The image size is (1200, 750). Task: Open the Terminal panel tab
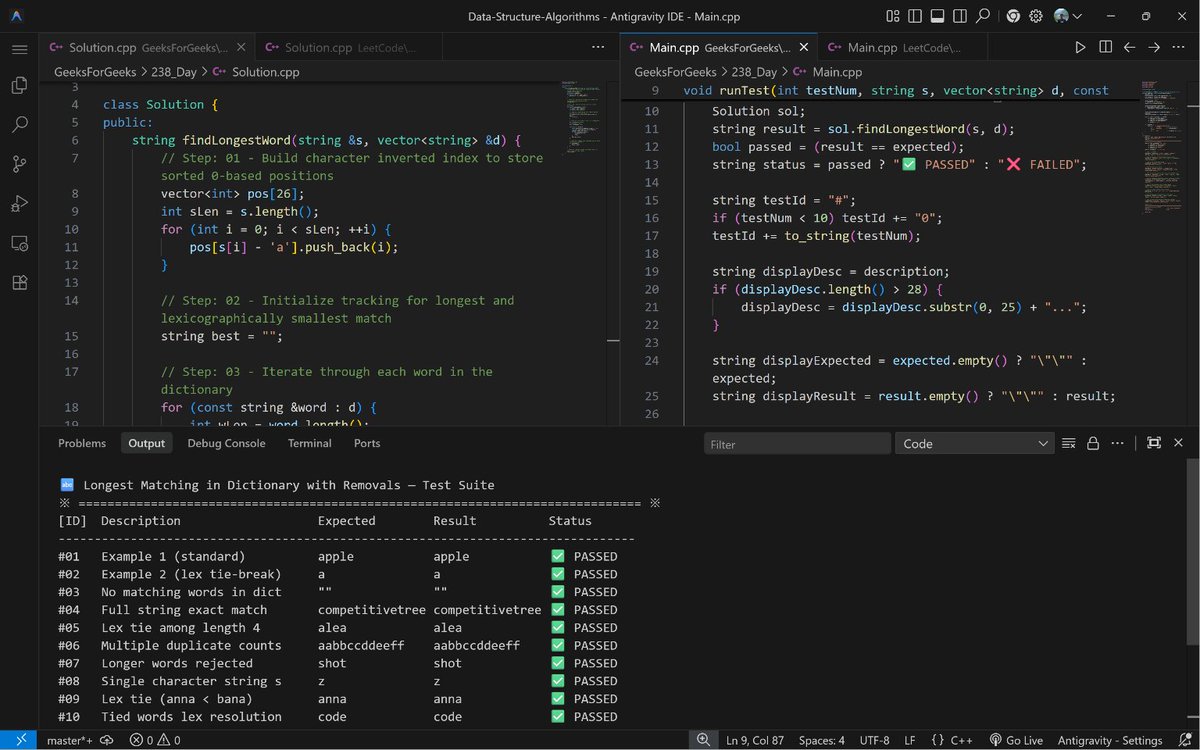pyautogui.click(x=309, y=443)
